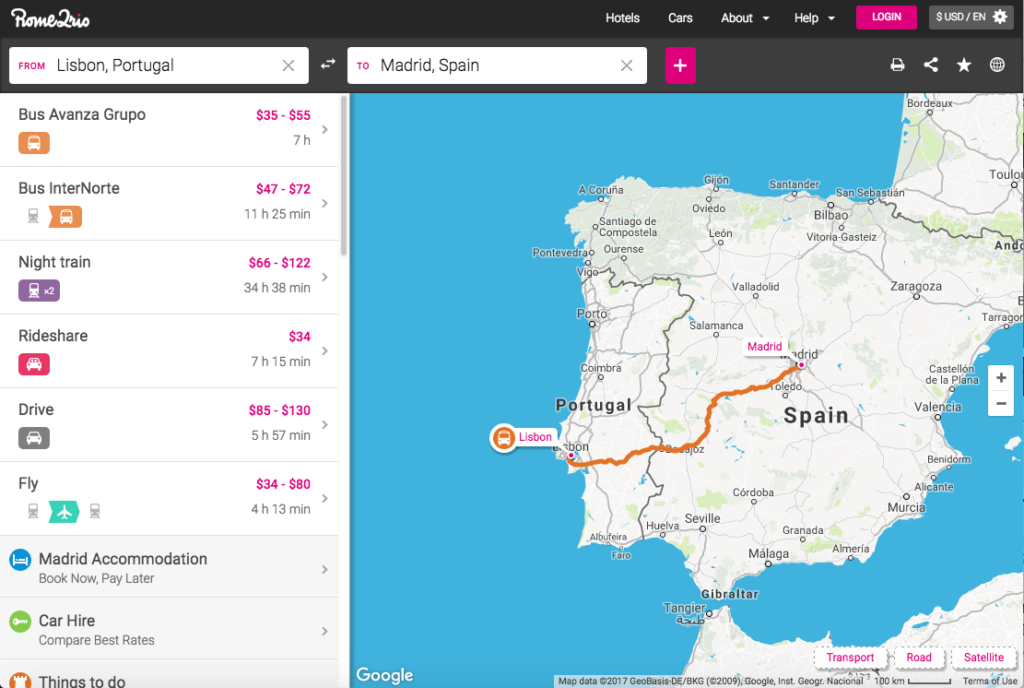This screenshot has width=1024, height=688.
Task: Clear the Madrid, Spain destination field
Action: (x=626, y=65)
